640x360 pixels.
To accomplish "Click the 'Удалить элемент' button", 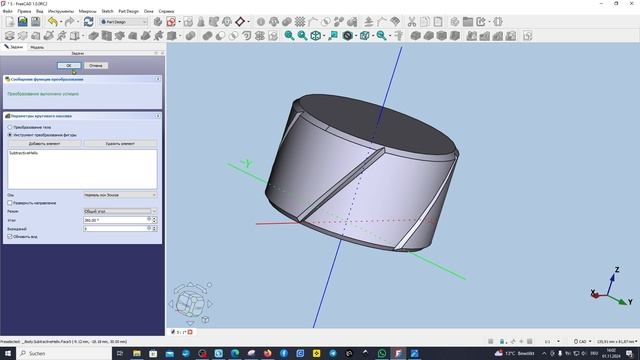I will click(x=120, y=144).
